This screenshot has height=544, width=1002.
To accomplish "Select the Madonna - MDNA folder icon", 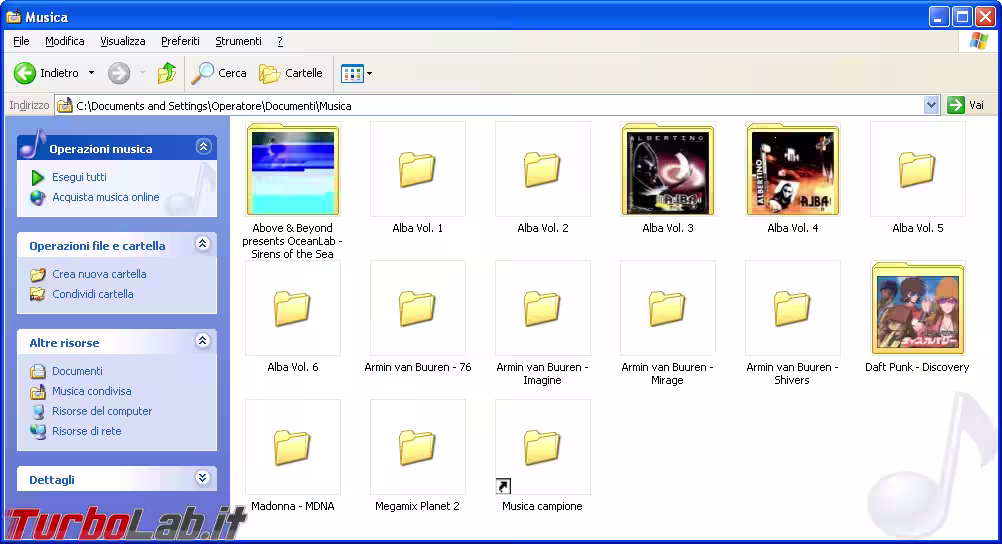I will click(x=292, y=447).
